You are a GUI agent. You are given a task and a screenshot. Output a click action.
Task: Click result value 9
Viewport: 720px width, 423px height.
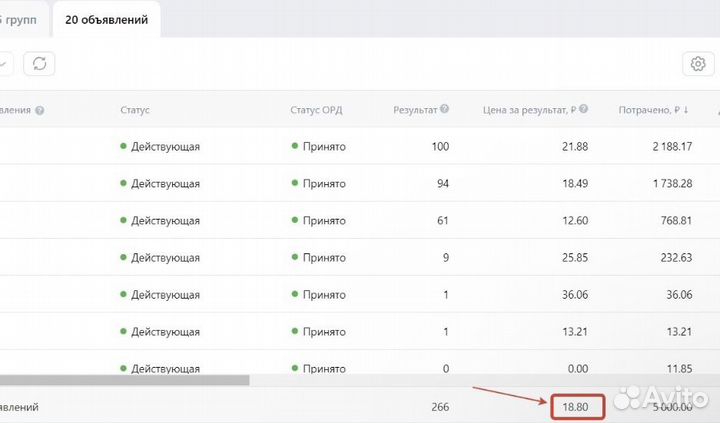pyautogui.click(x=446, y=258)
